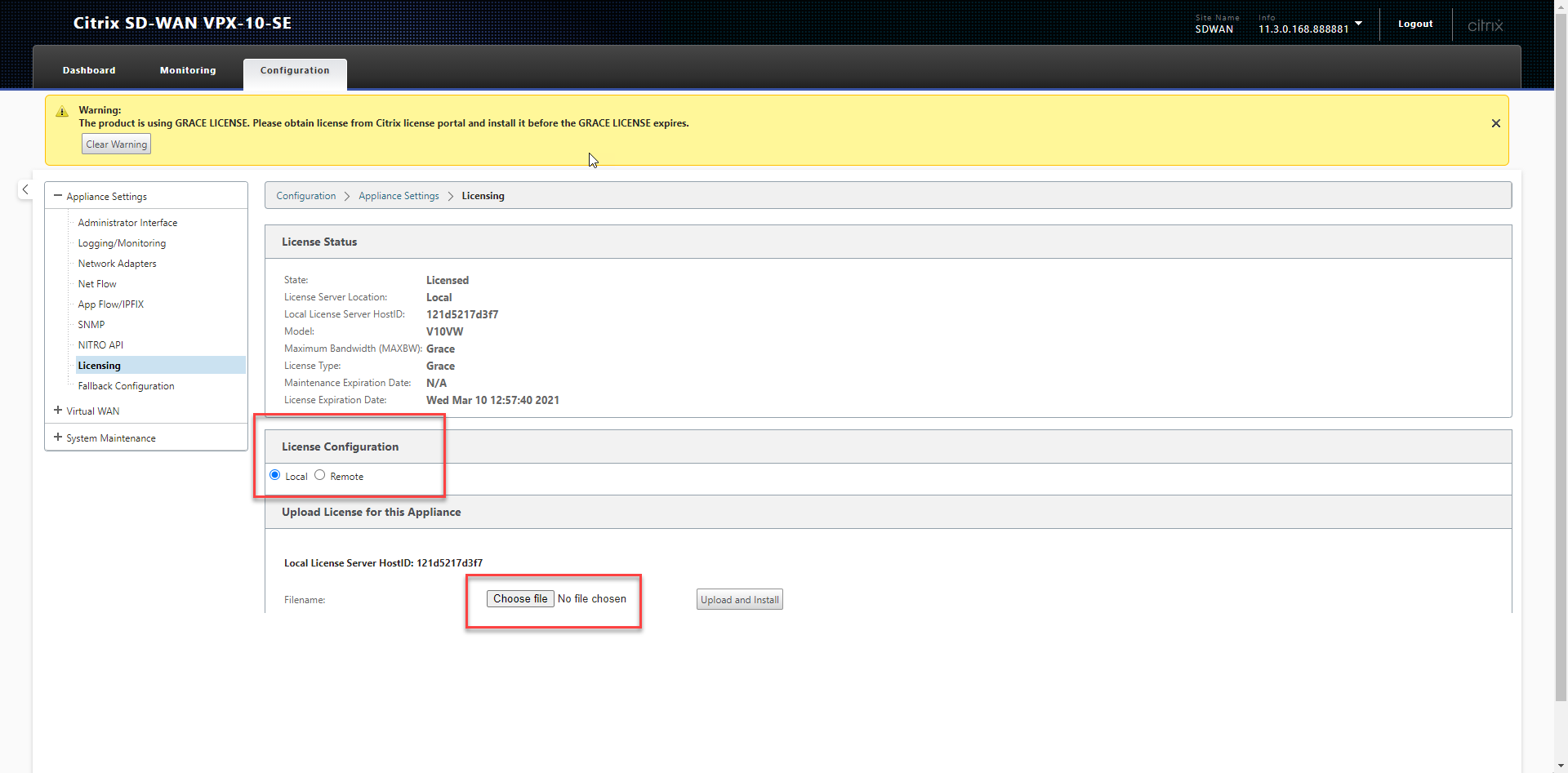Click the Appliance Settings breadcrumb link
Screen dimensions: 1568x773
[399, 196]
